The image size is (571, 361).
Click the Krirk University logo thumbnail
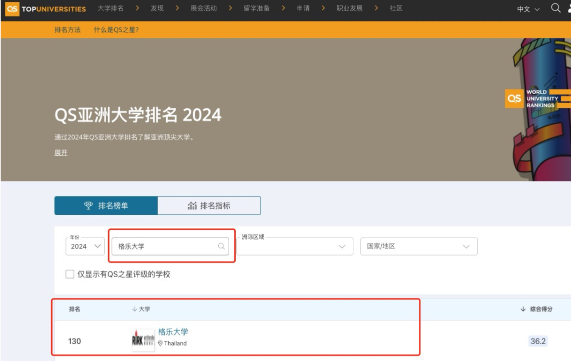(x=143, y=340)
